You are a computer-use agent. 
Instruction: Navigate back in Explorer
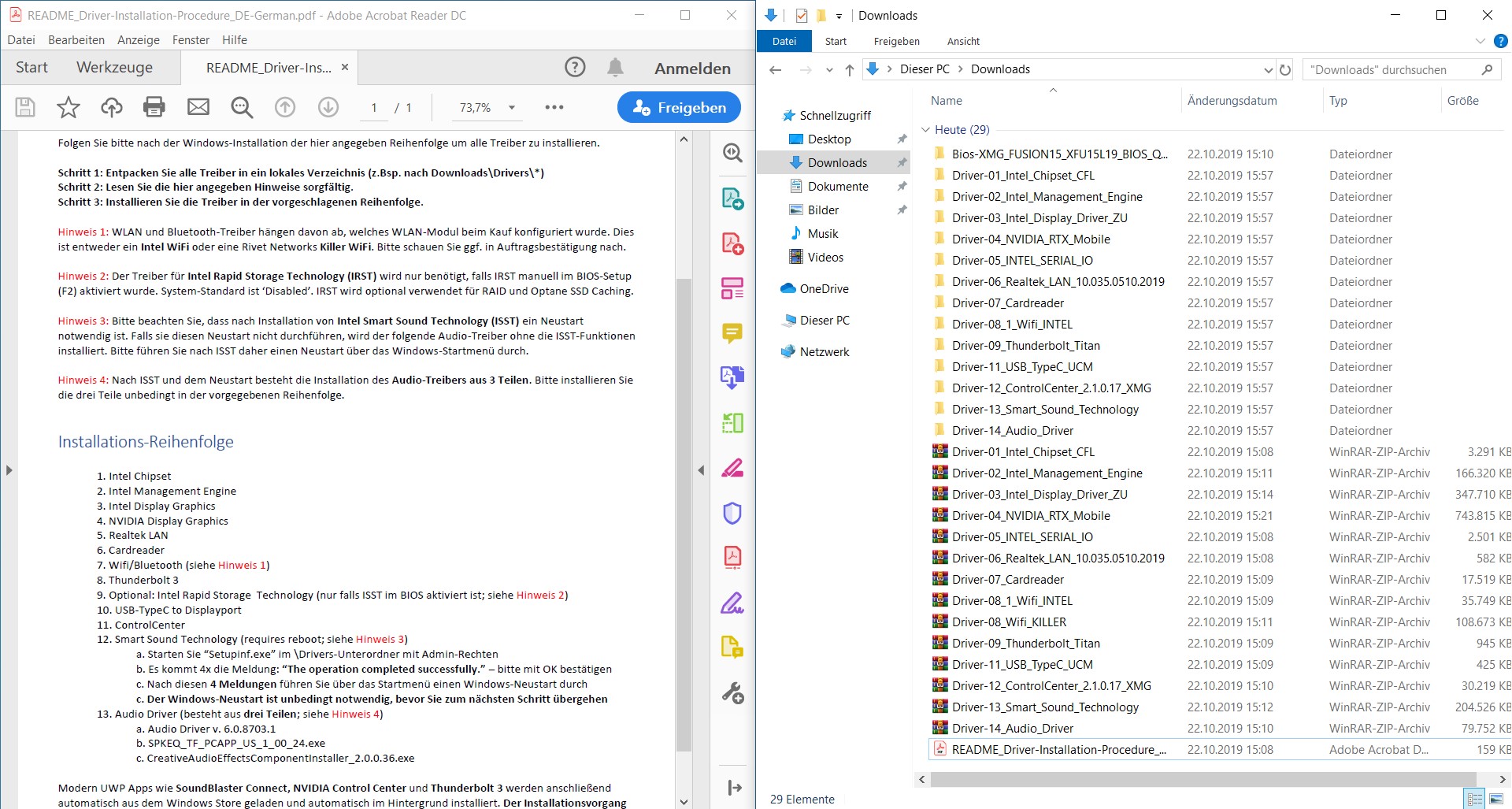[776, 69]
